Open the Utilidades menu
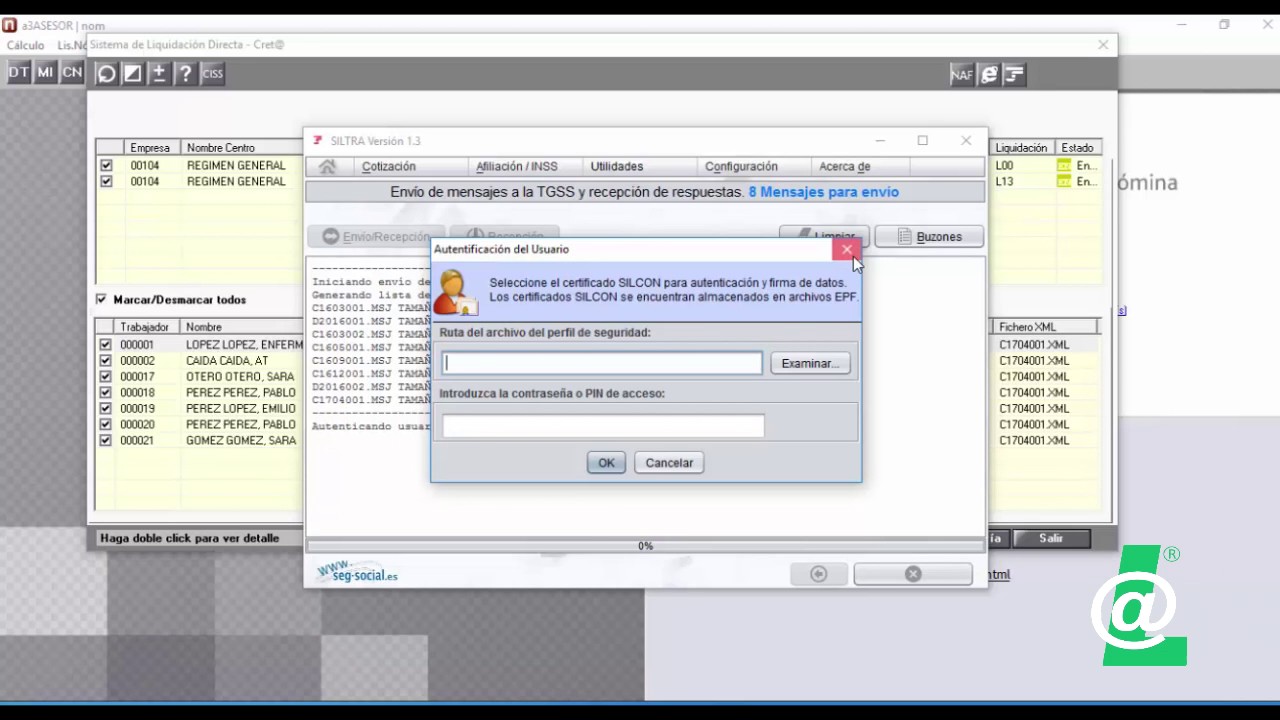The height and width of the screenshot is (720, 1280). pos(617,167)
